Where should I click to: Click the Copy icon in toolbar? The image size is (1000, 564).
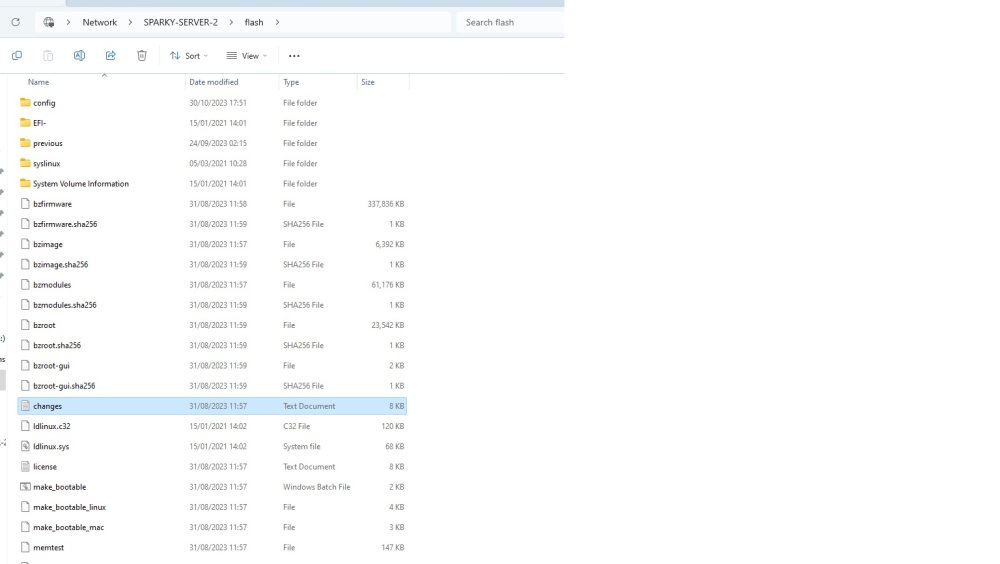[17, 56]
